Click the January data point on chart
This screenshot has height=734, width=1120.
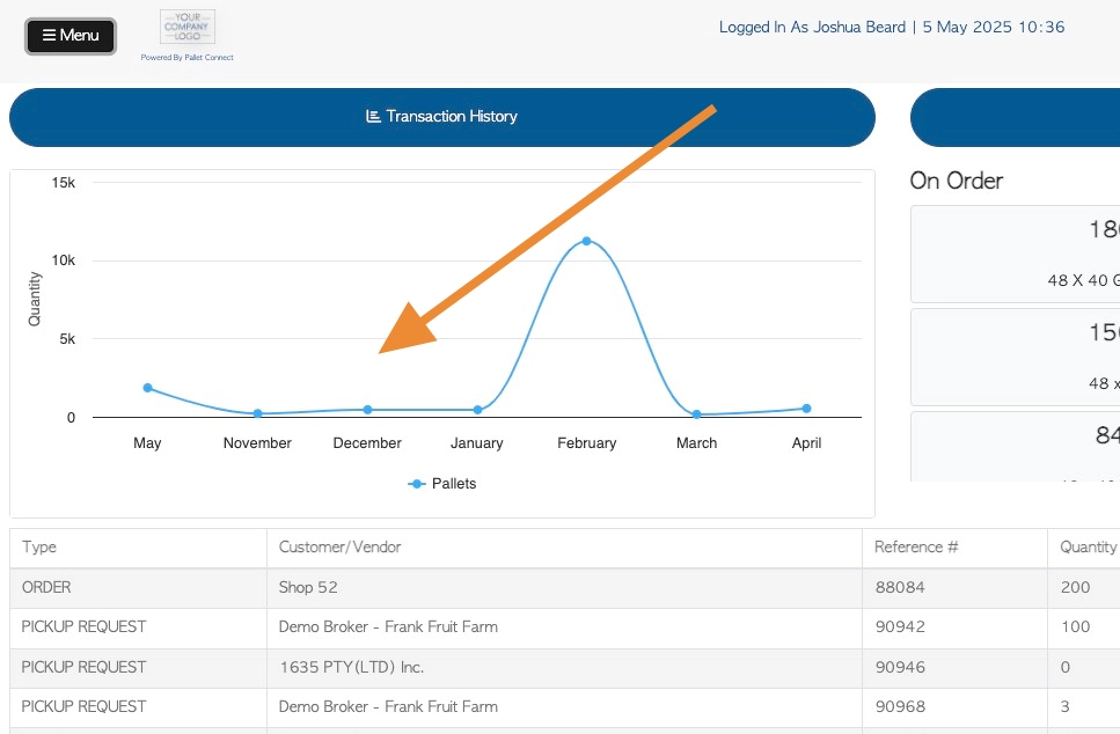point(477,410)
